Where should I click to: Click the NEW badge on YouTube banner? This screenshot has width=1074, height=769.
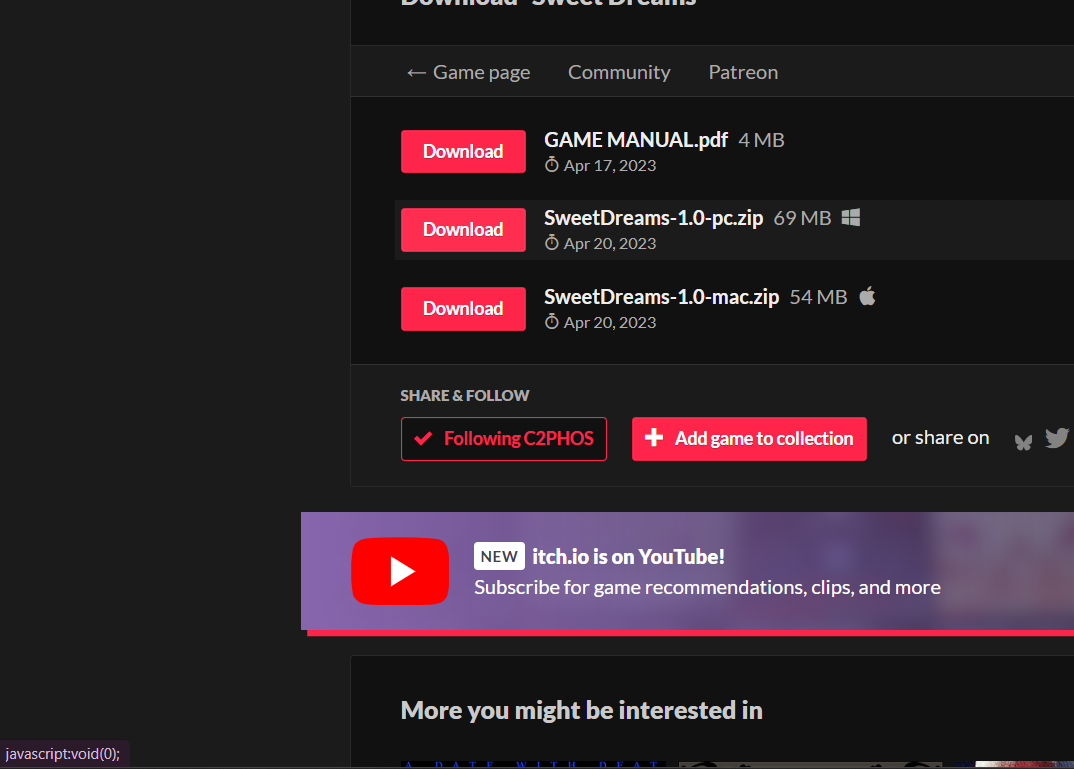point(499,556)
